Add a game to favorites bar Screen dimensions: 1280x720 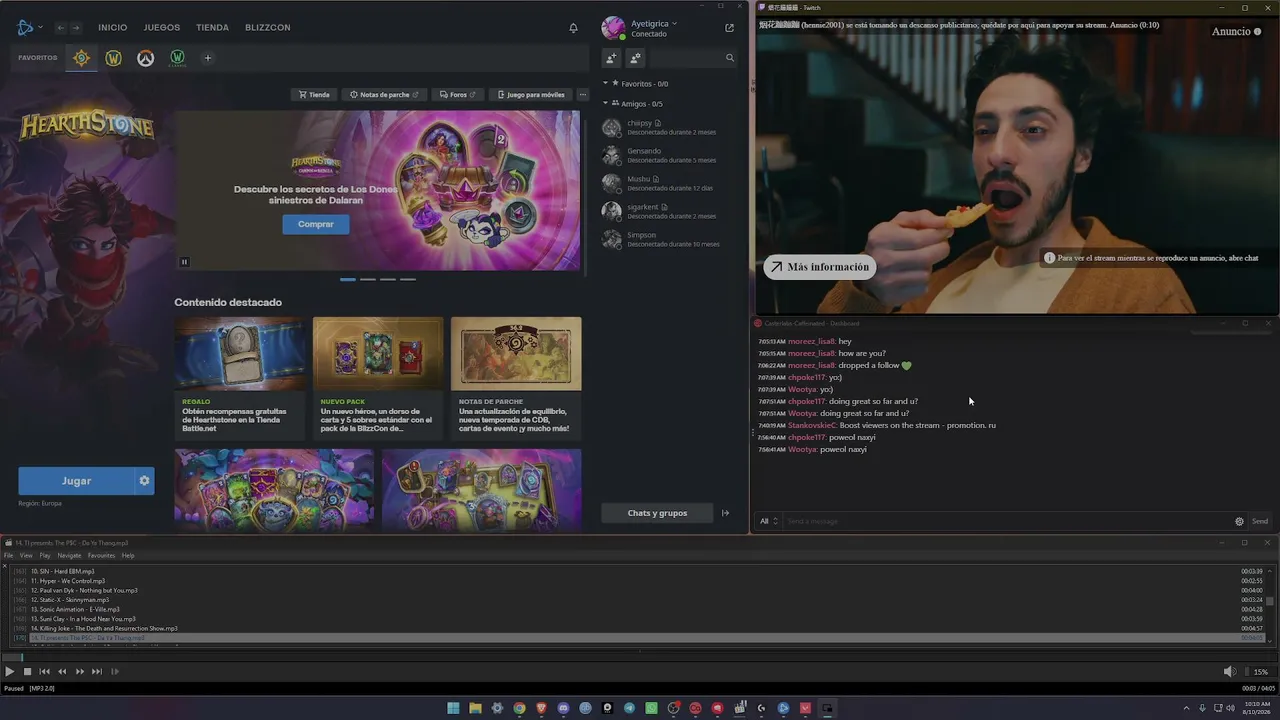point(208,58)
